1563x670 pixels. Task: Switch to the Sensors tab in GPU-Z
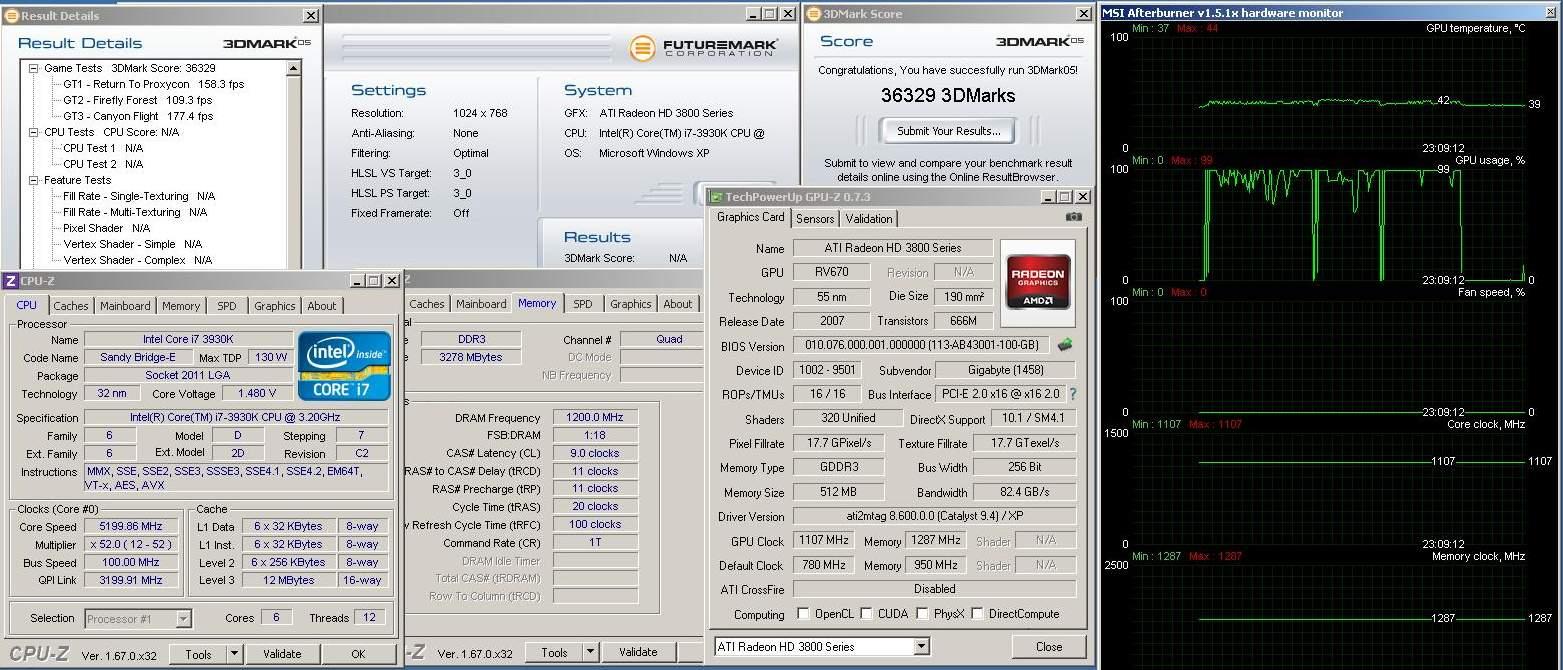(x=815, y=219)
